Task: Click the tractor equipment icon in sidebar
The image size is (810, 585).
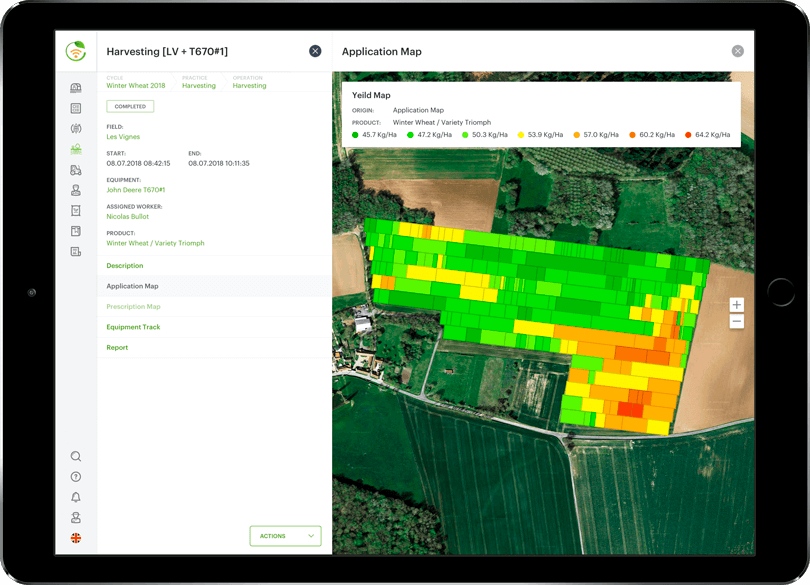Action: 76,170
